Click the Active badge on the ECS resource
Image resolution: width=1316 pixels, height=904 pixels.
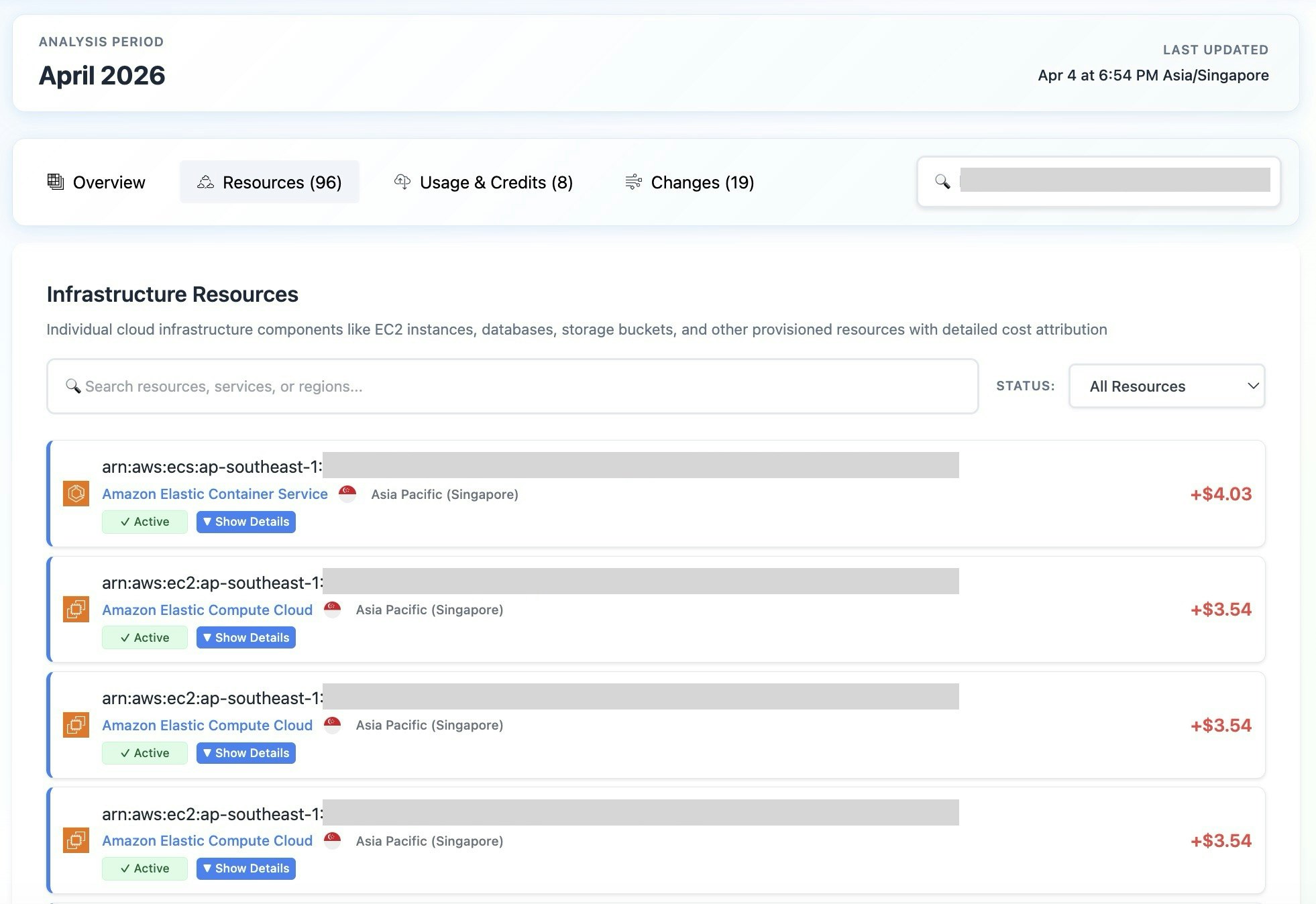click(145, 522)
